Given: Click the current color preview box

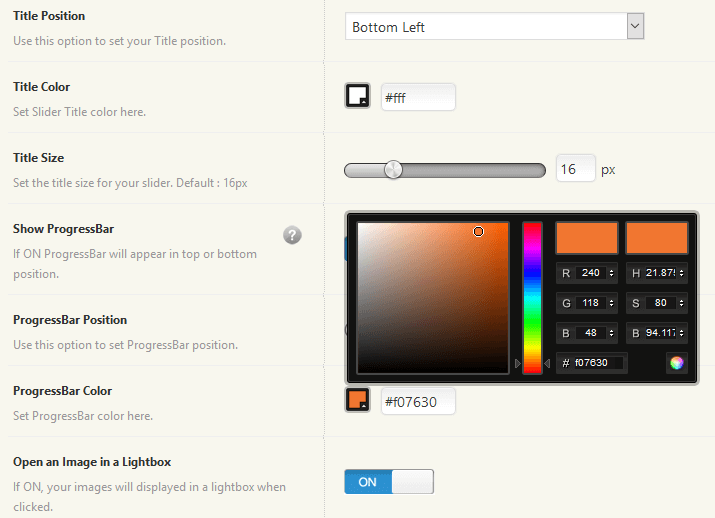Looking at the screenshot, I should point(657,238).
